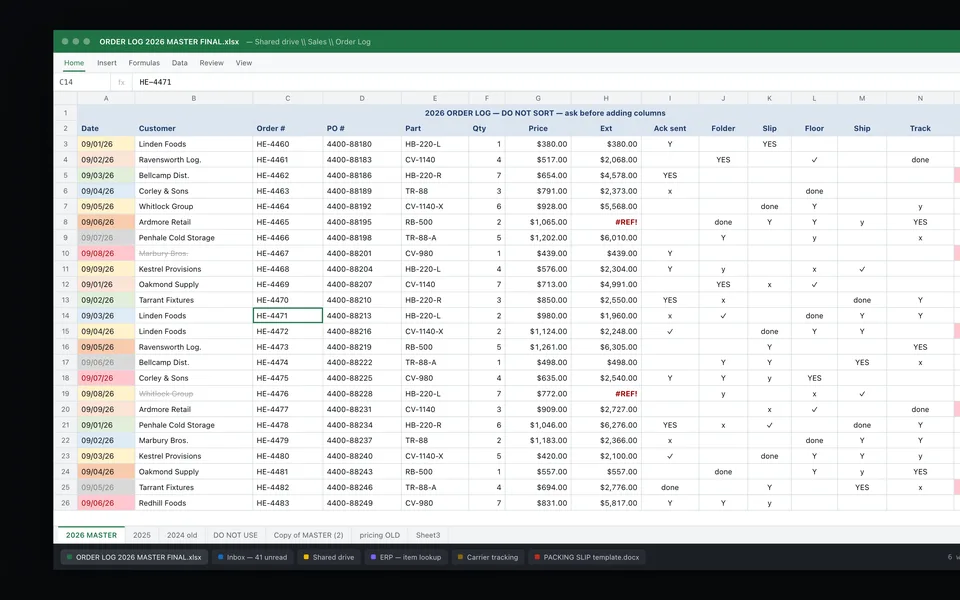Click the struck-through Marbury Bros. customer cell
The height and width of the screenshot is (600, 960).
(193, 253)
